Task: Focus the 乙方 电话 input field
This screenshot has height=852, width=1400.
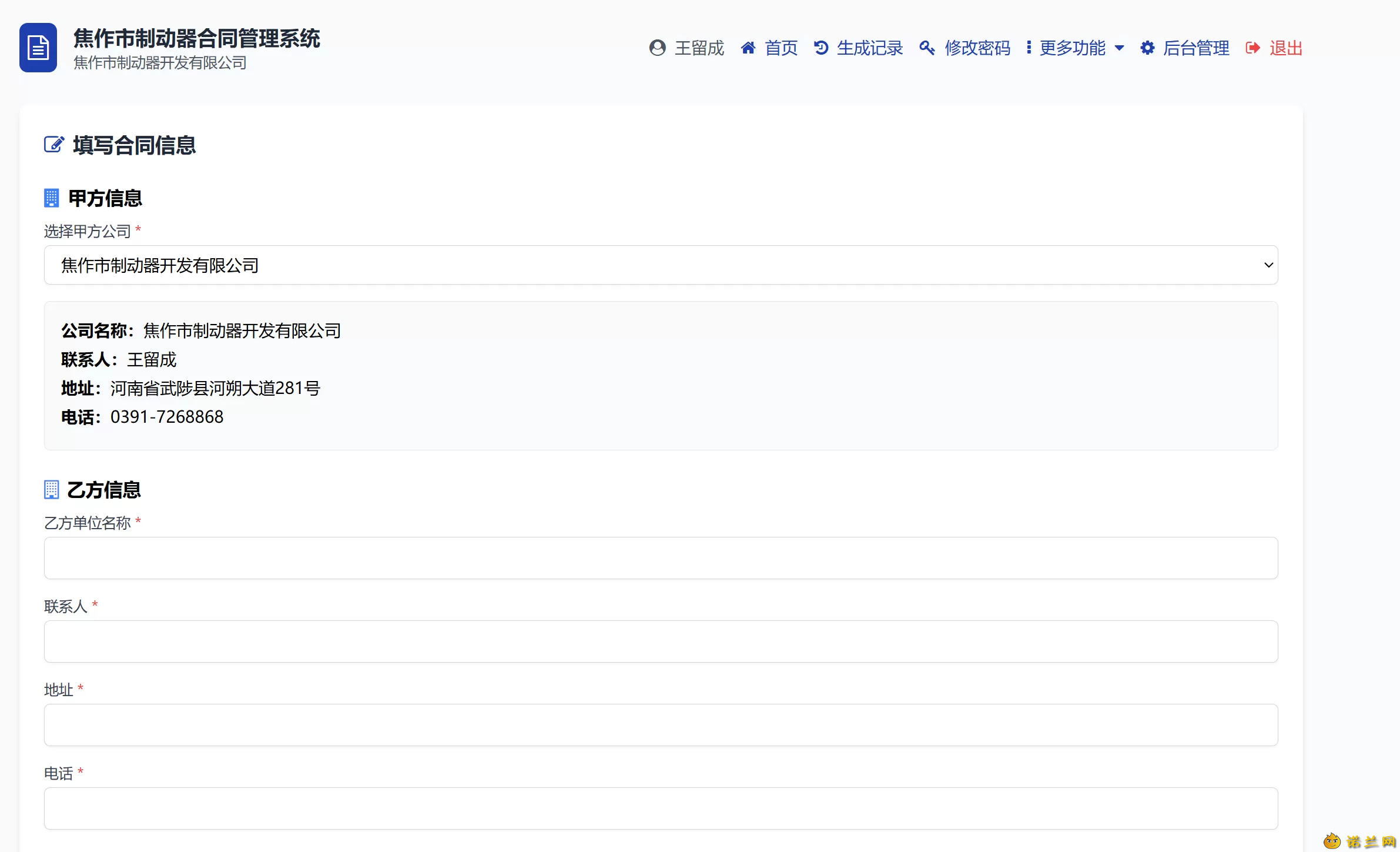Action: pos(661,808)
